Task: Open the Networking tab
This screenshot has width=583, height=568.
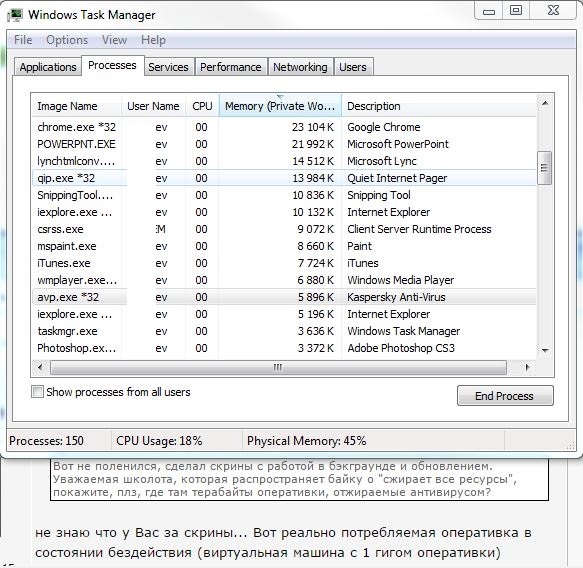Action: (300, 67)
